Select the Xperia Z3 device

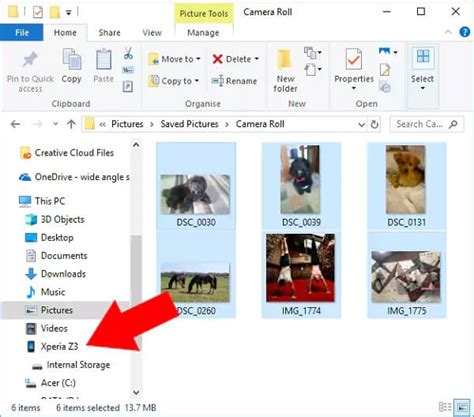(x=52, y=347)
